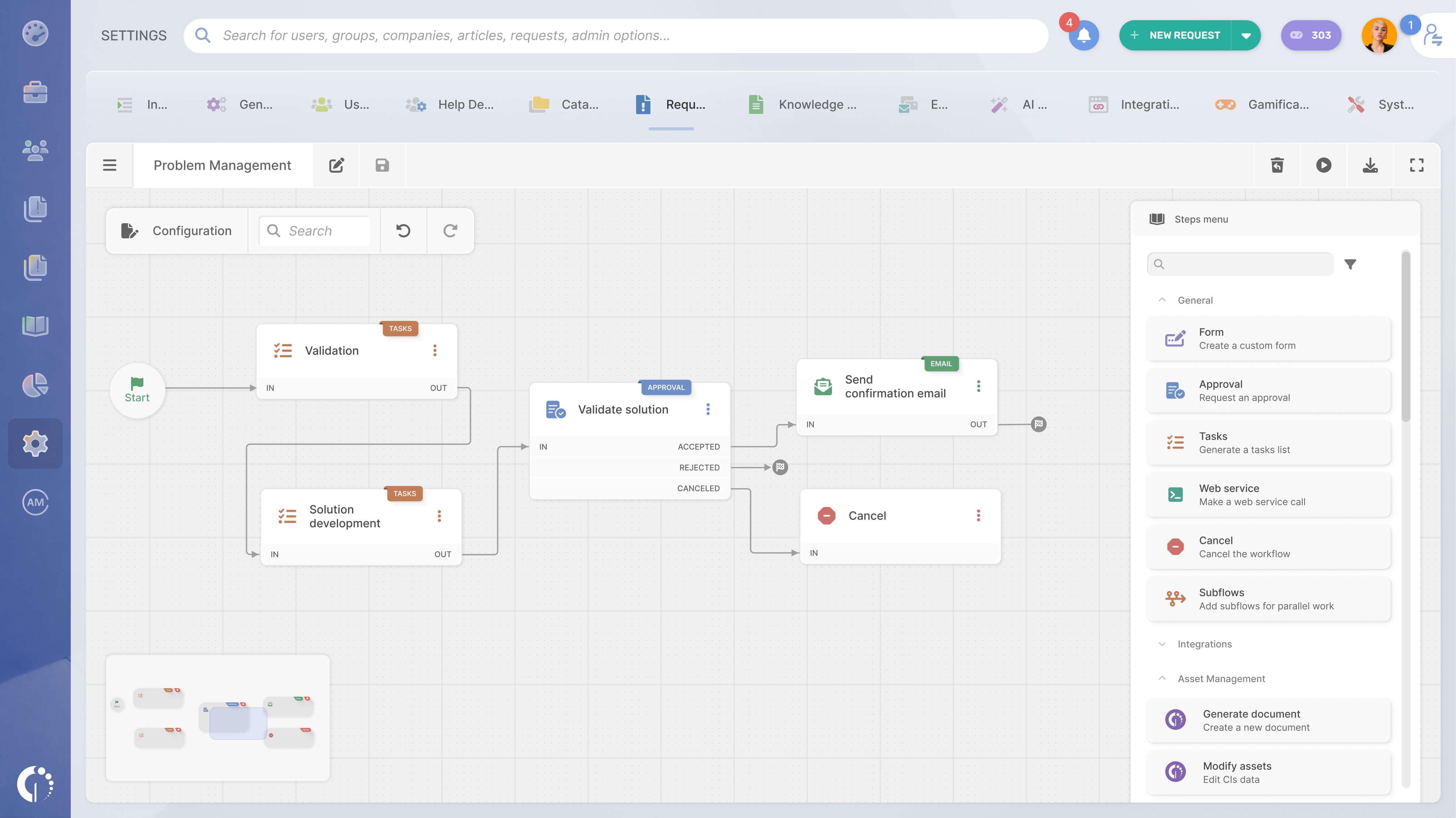Click the Start flag node
Image resolution: width=1456 pixels, height=818 pixels.
click(x=137, y=390)
